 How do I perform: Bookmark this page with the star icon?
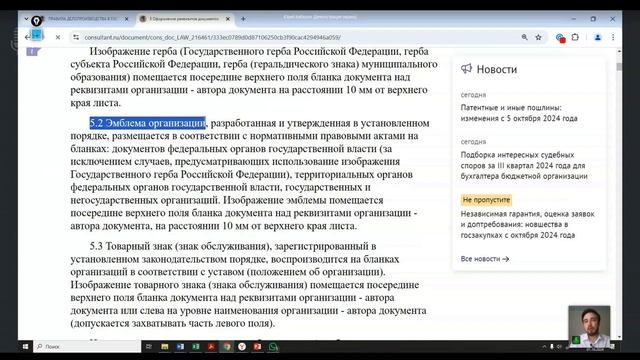538,37
